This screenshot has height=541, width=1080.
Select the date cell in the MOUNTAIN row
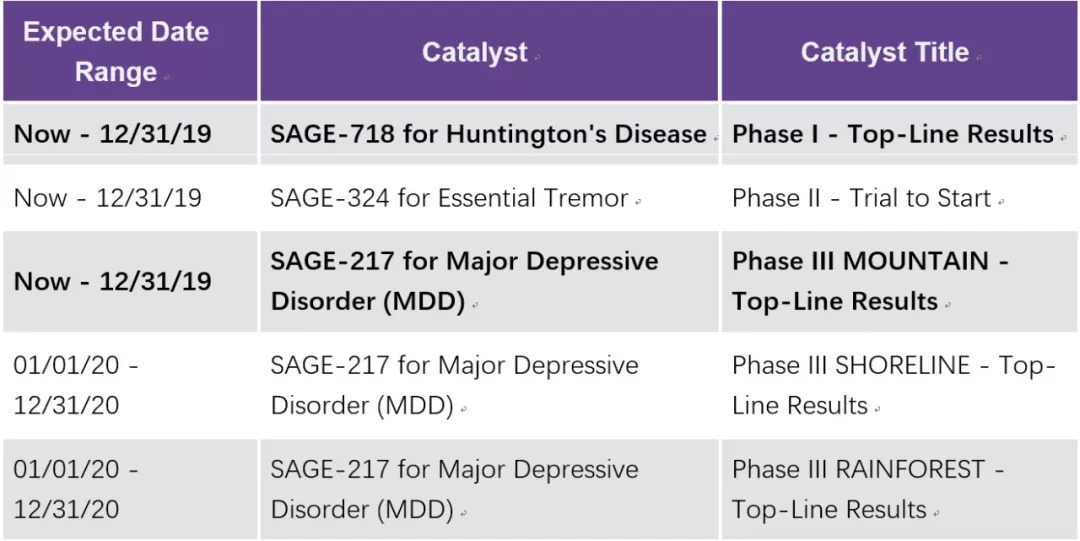tap(113, 281)
